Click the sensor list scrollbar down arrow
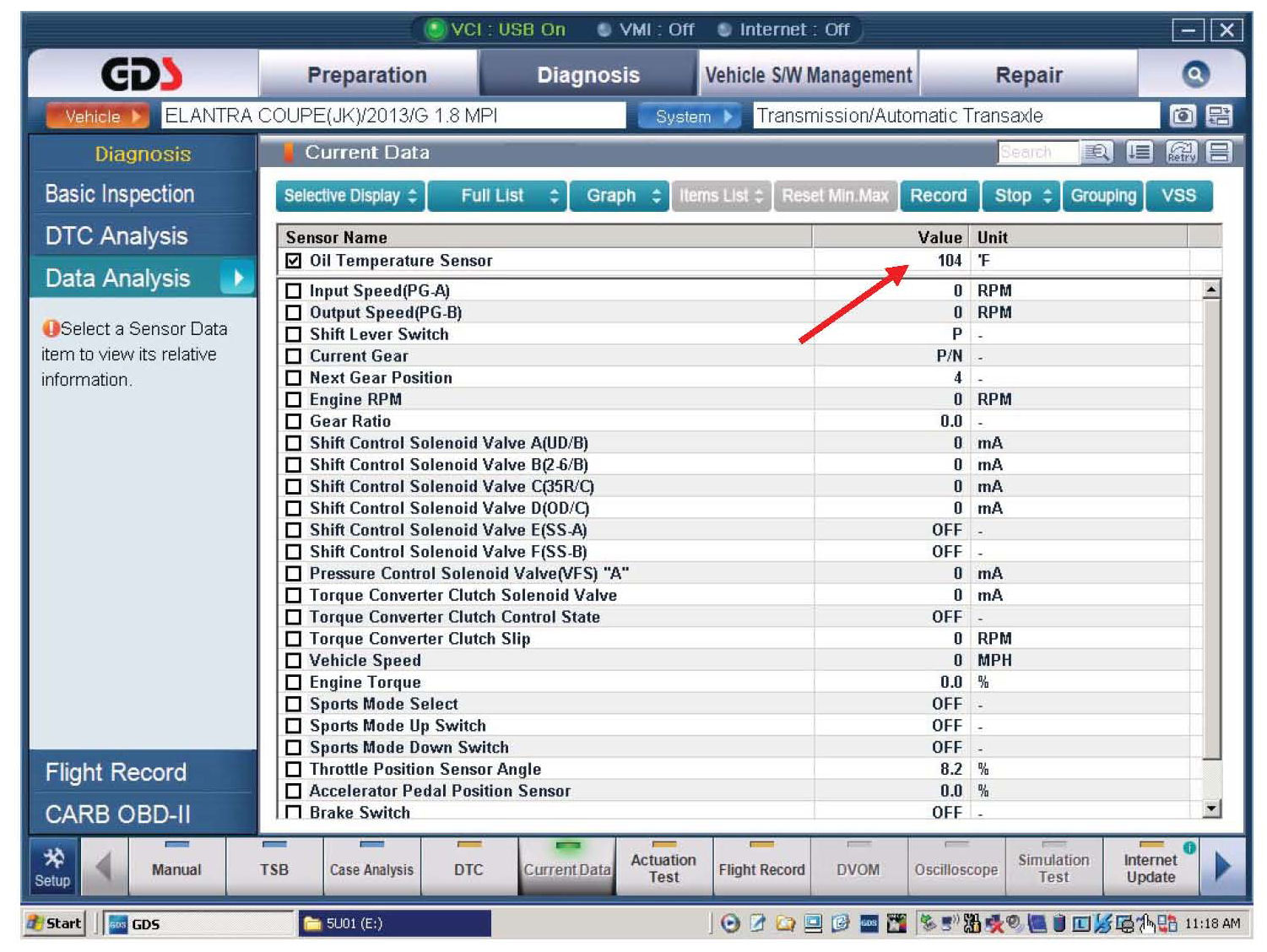The width and height of the screenshot is (1267, 952). point(1212,809)
